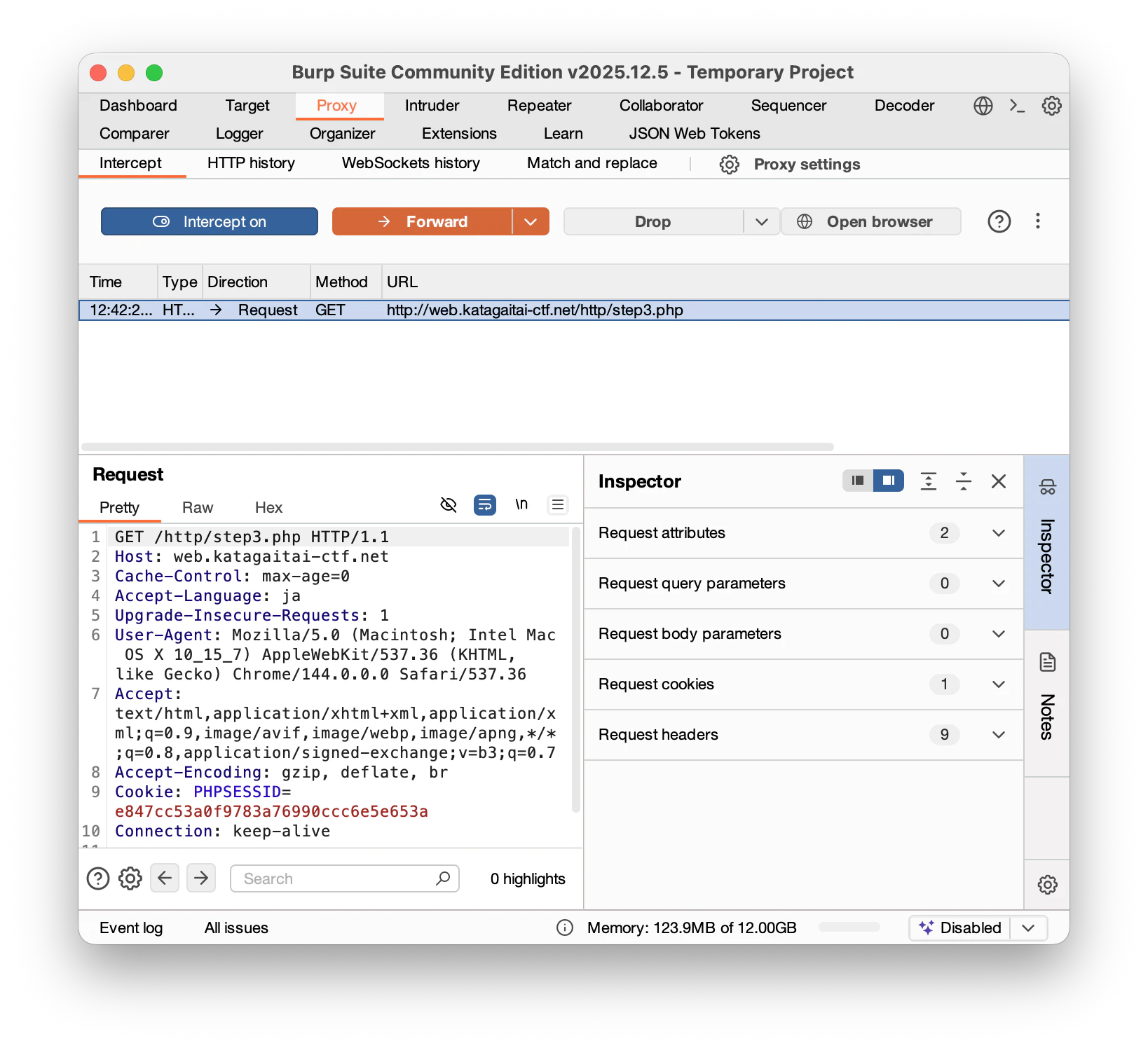Open Request editor settings gear at bottom

130,878
